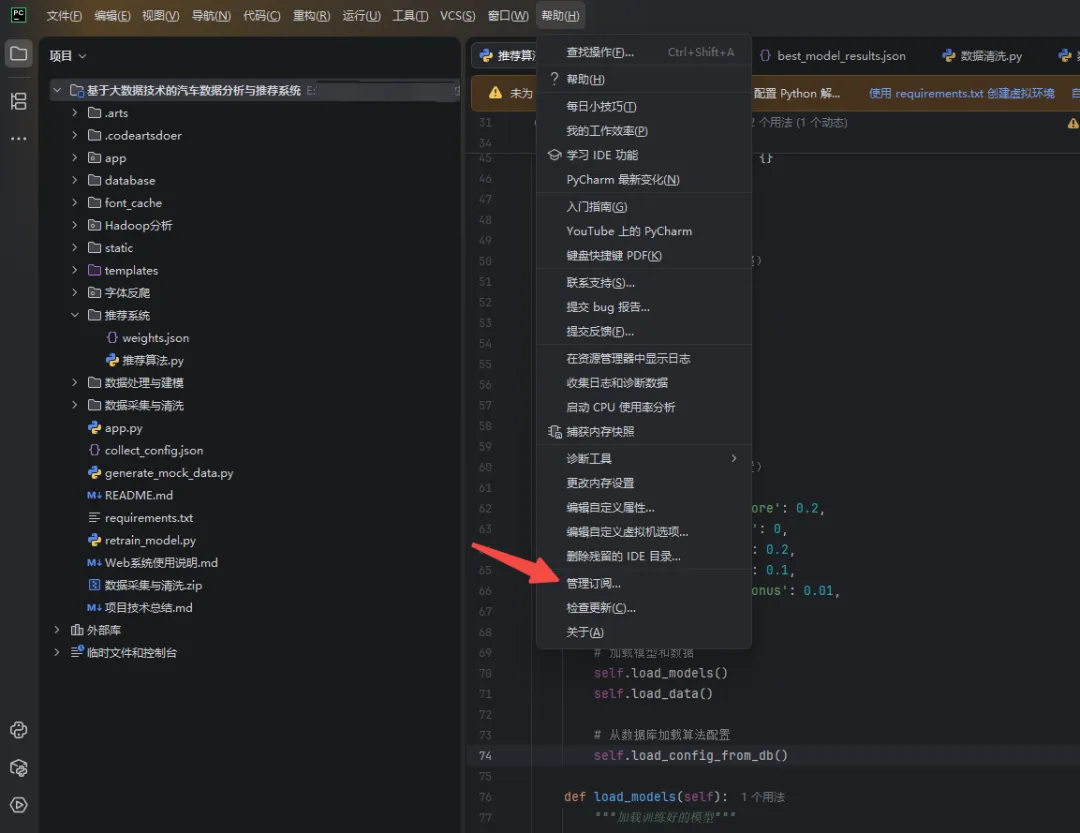Select the font_cache folder
Viewport: 1080px width, 833px height.
(x=133, y=203)
